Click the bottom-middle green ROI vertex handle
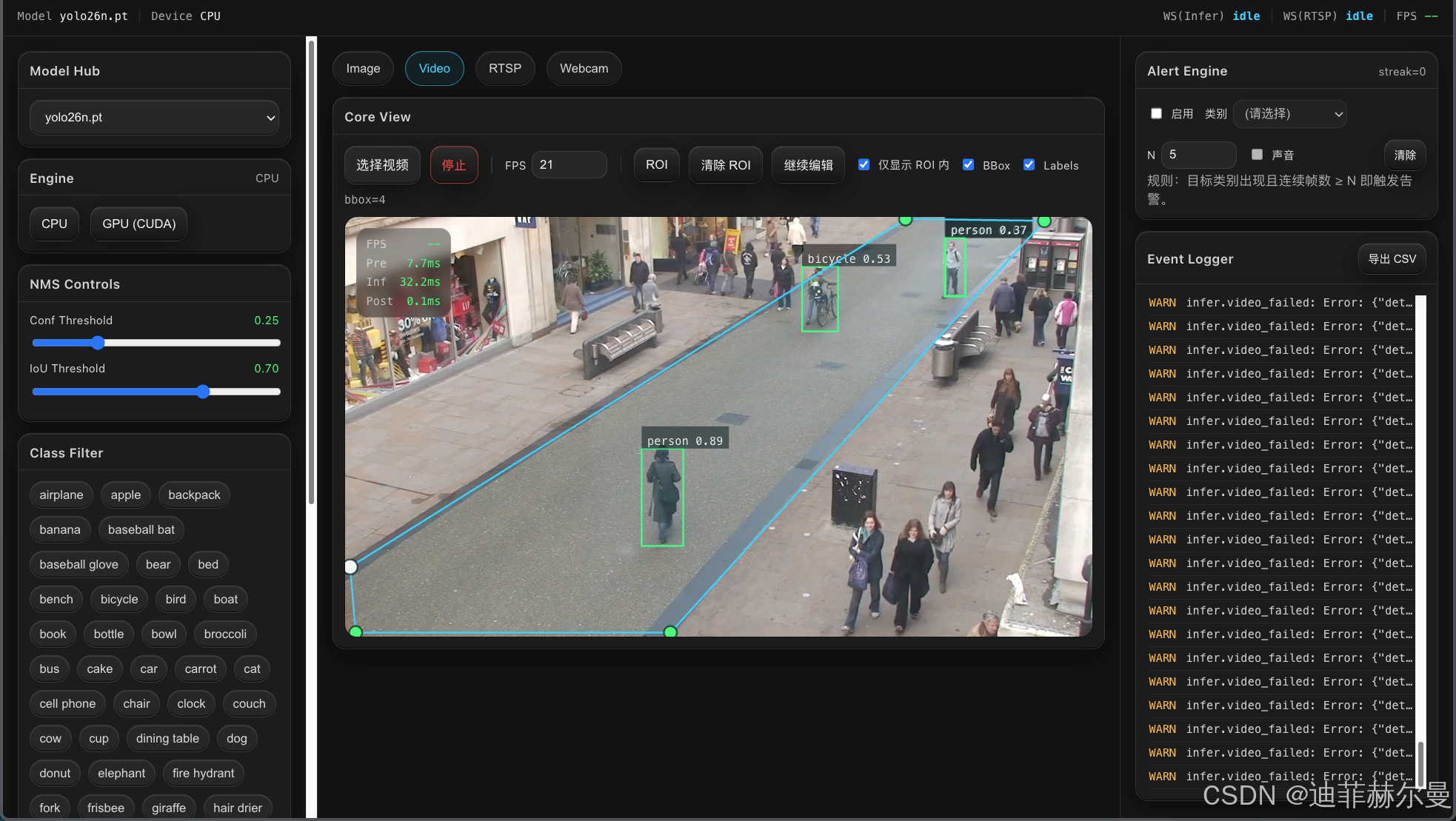Screen dimensions: 1456x821 tap(670, 631)
